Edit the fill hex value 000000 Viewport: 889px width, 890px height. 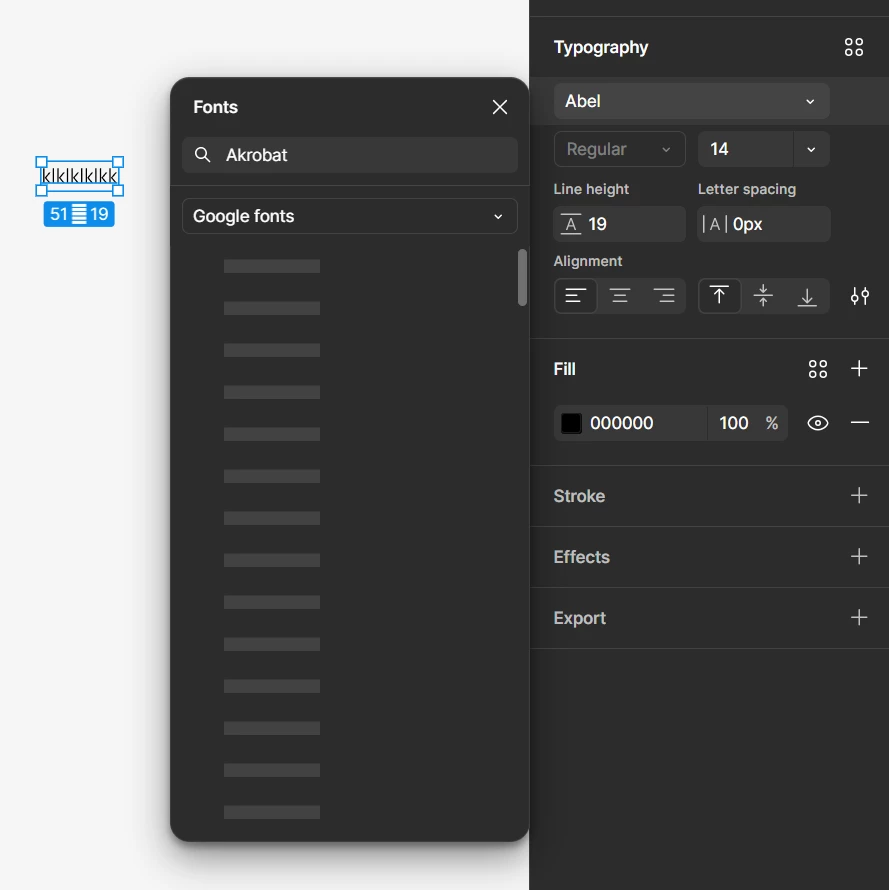622,423
